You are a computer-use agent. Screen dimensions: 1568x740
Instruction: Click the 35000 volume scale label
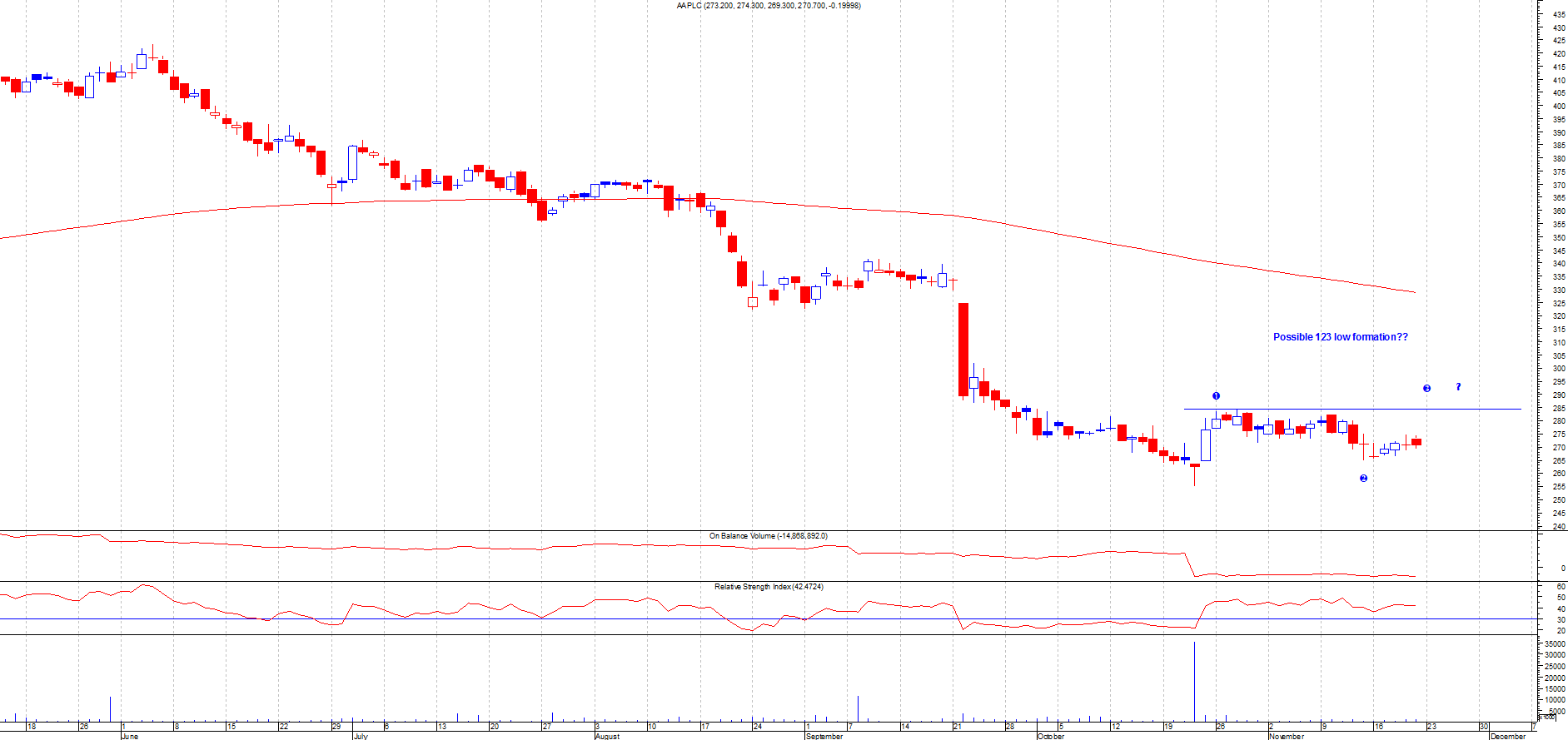pyautogui.click(x=1555, y=644)
